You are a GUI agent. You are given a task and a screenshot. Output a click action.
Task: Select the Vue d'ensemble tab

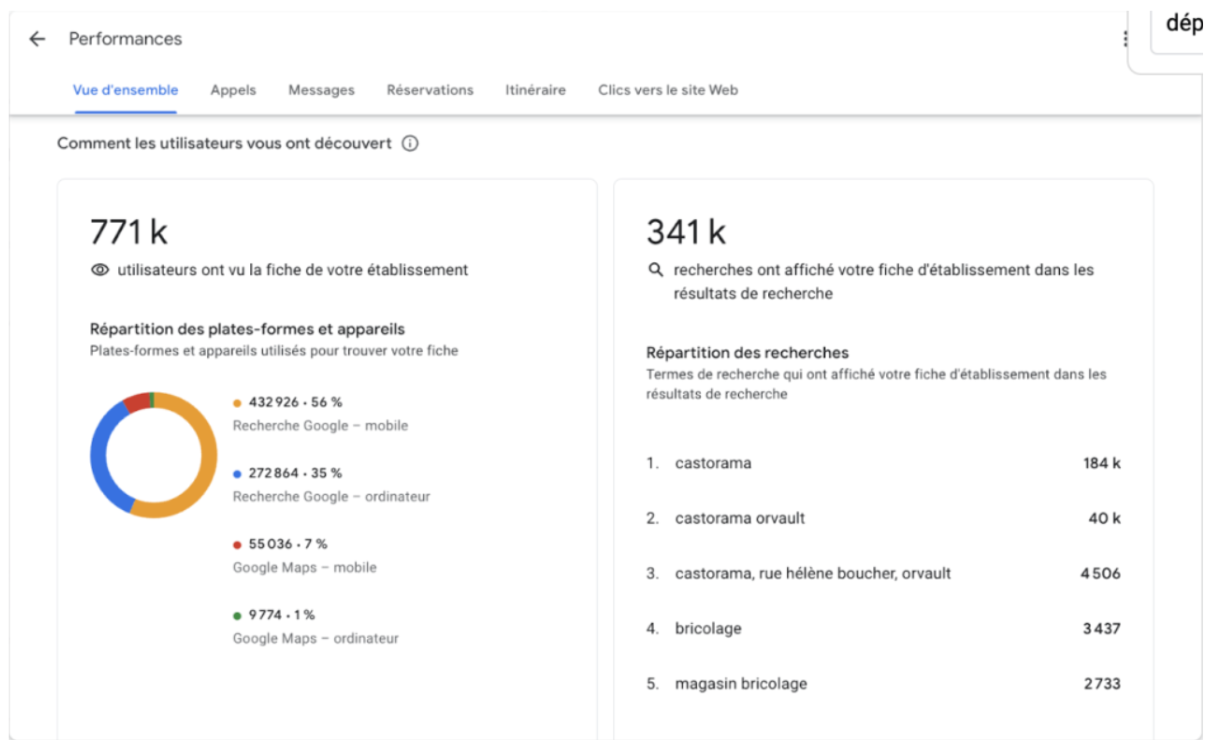coord(125,90)
